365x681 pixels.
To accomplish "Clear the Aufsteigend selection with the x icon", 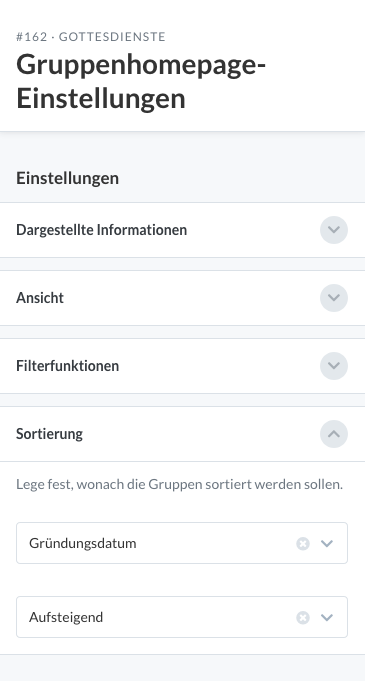I will [303, 617].
